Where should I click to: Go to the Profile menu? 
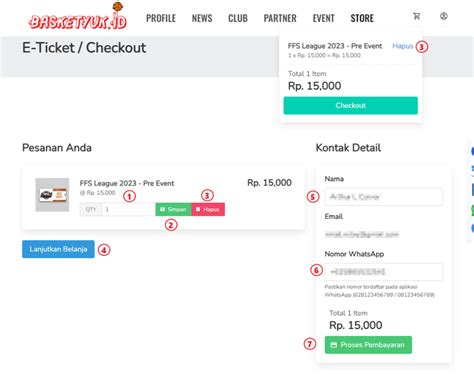click(x=161, y=18)
